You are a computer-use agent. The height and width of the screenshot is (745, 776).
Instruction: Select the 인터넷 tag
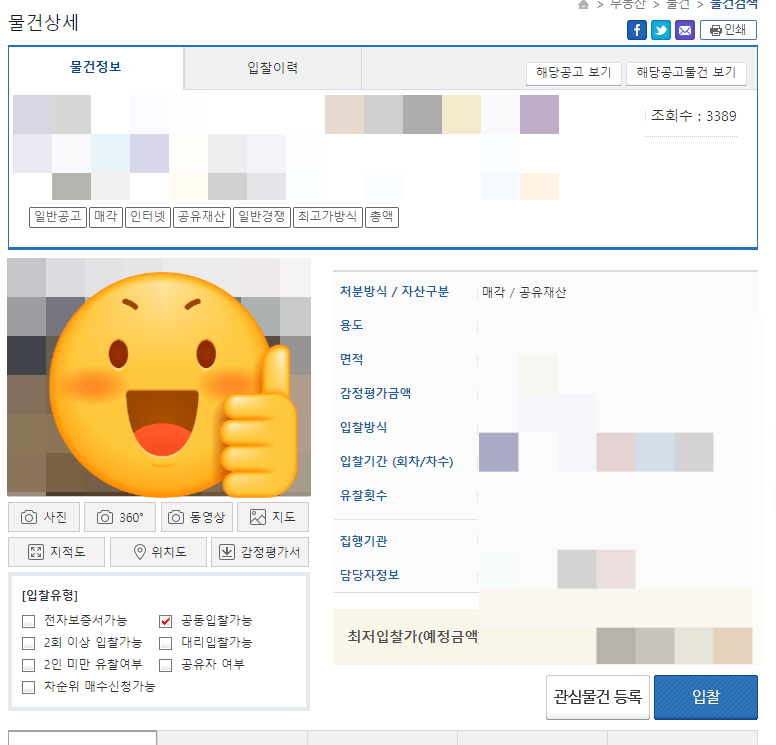[x=147, y=217]
